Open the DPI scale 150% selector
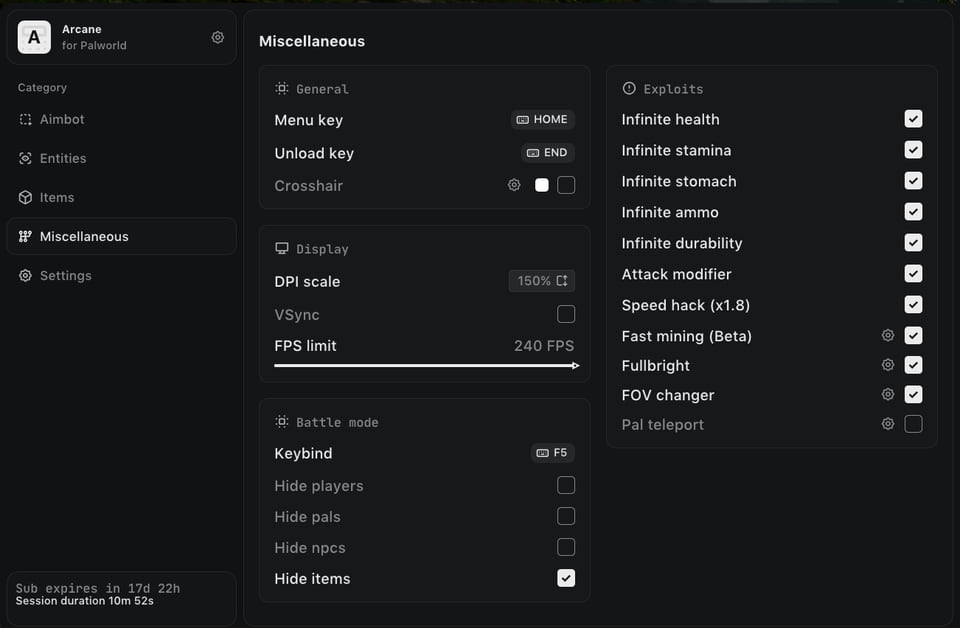Image resolution: width=960 pixels, height=628 pixels. click(542, 281)
